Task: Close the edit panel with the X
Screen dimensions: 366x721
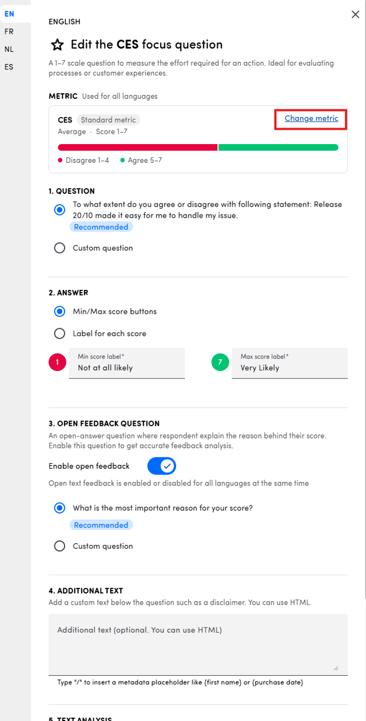Action: click(x=355, y=14)
